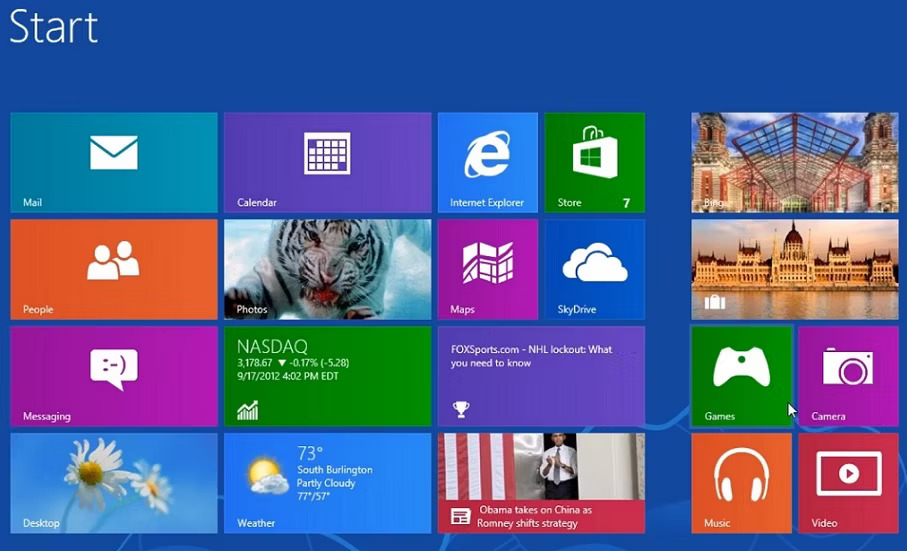Open the Windows Store tile
Viewport: 907px width, 551px height.
(x=594, y=162)
